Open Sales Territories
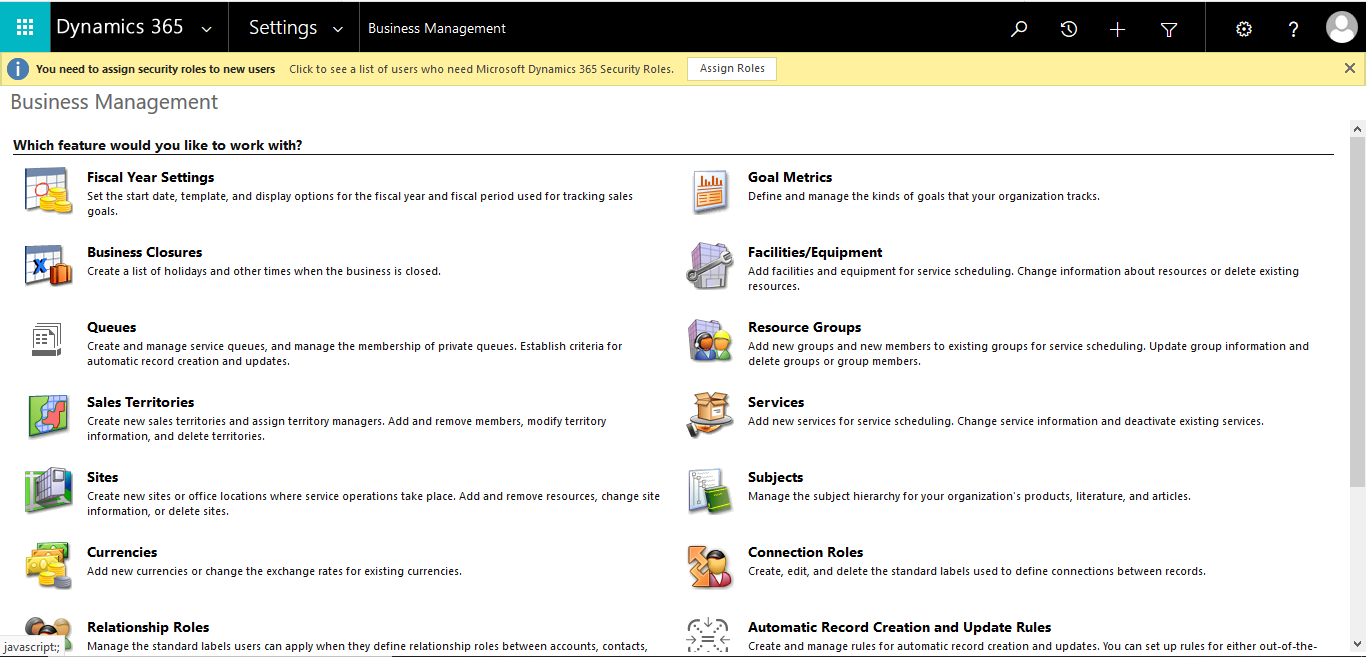The height and width of the screenshot is (657, 1366). (x=140, y=402)
